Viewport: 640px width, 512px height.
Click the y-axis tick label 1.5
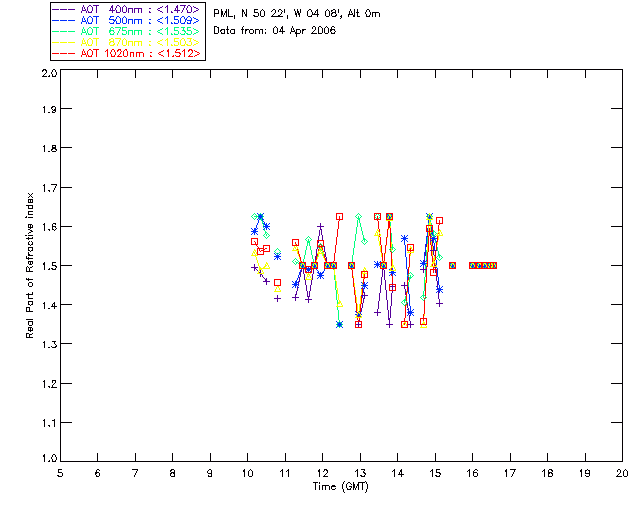pyautogui.click(x=49, y=266)
